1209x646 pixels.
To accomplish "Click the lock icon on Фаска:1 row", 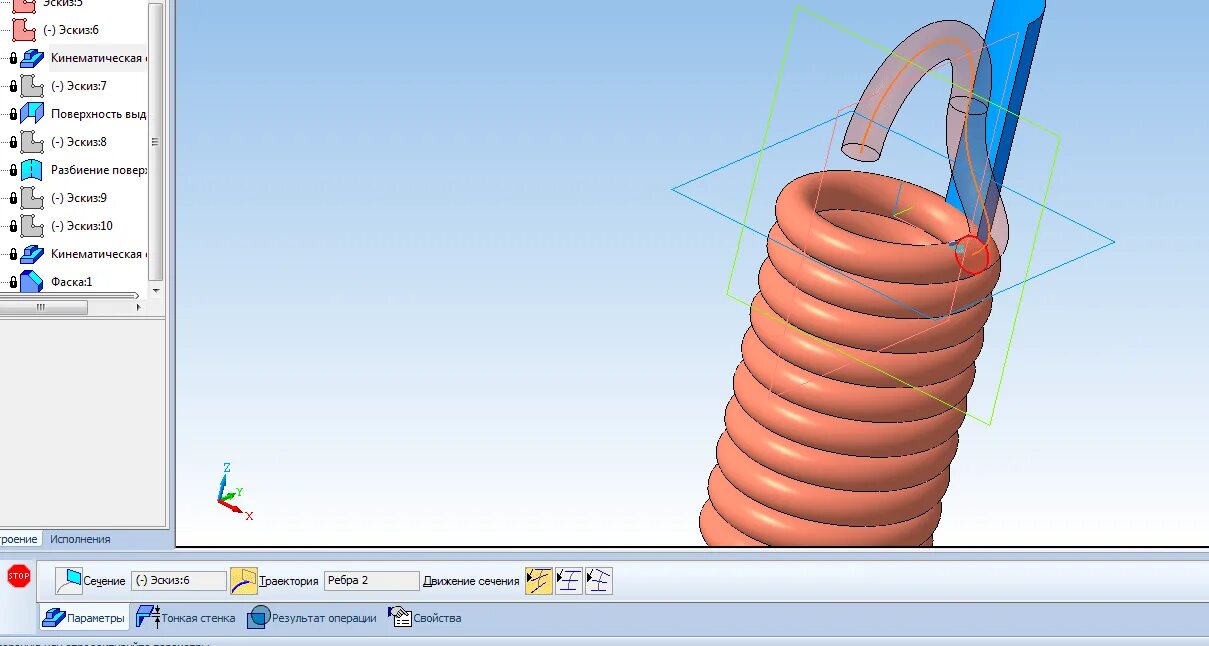I will [13, 282].
